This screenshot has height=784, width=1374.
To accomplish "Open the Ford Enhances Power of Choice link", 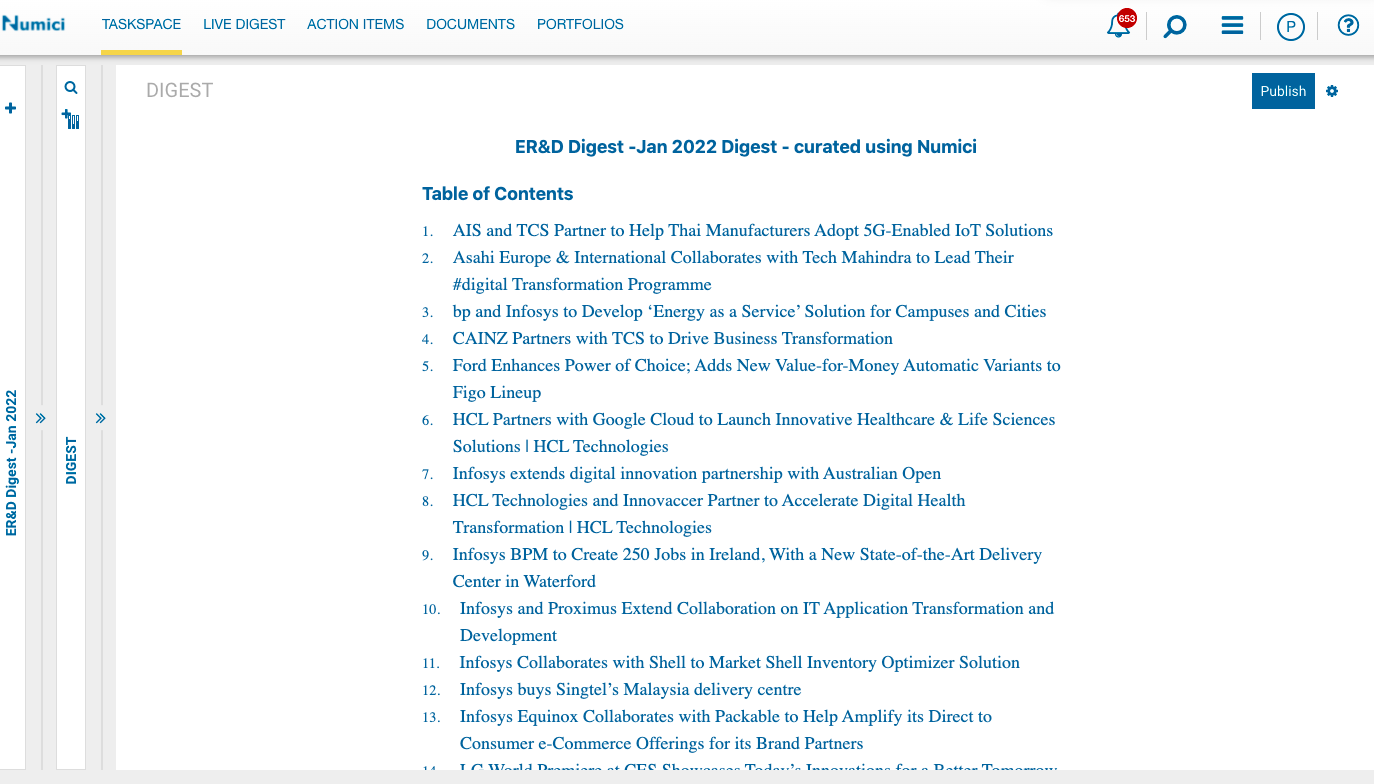I will [x=757, y=379].
